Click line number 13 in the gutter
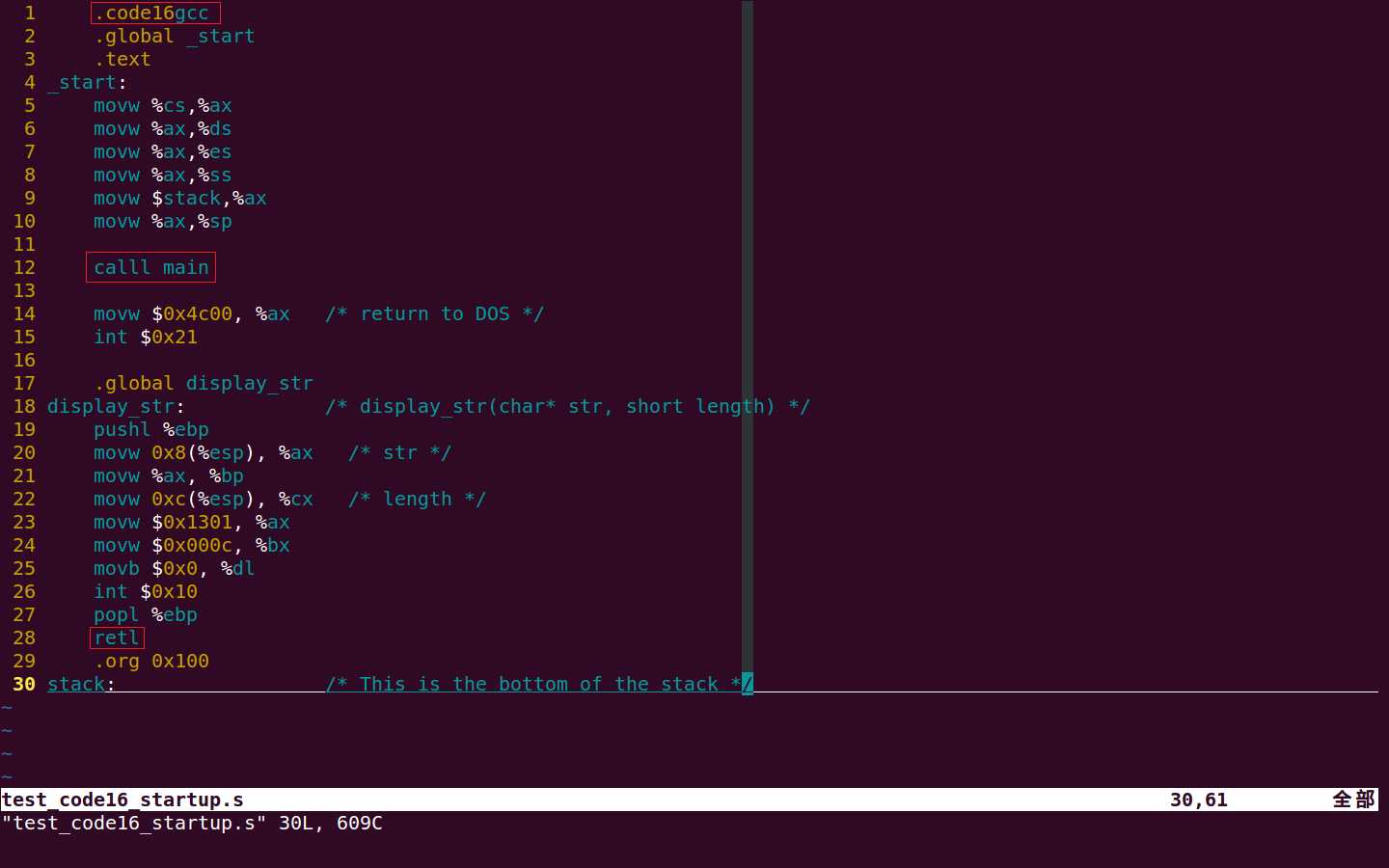Image resolution: width=1389 pixels, height=868 pixels. click(x=24, y=290)
